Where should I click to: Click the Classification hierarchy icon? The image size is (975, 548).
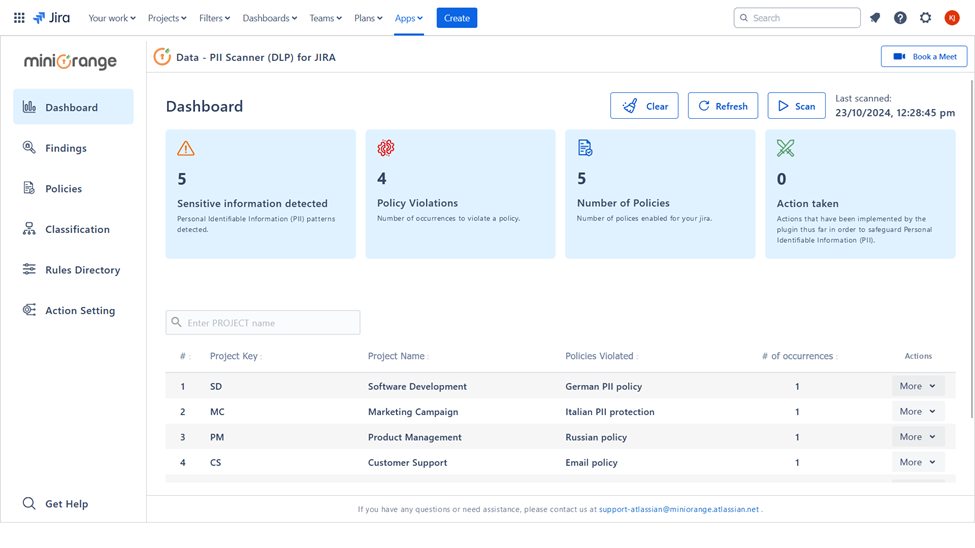point(29,229)
